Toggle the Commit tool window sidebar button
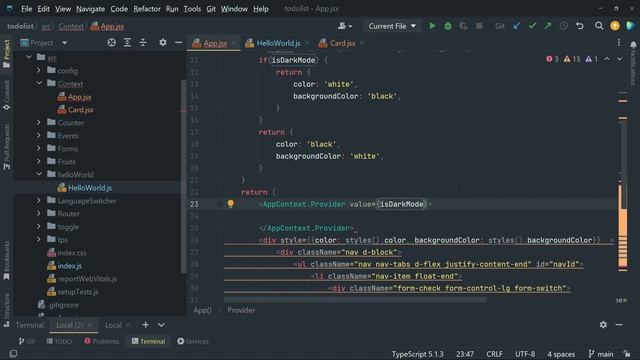 point(7,95)
